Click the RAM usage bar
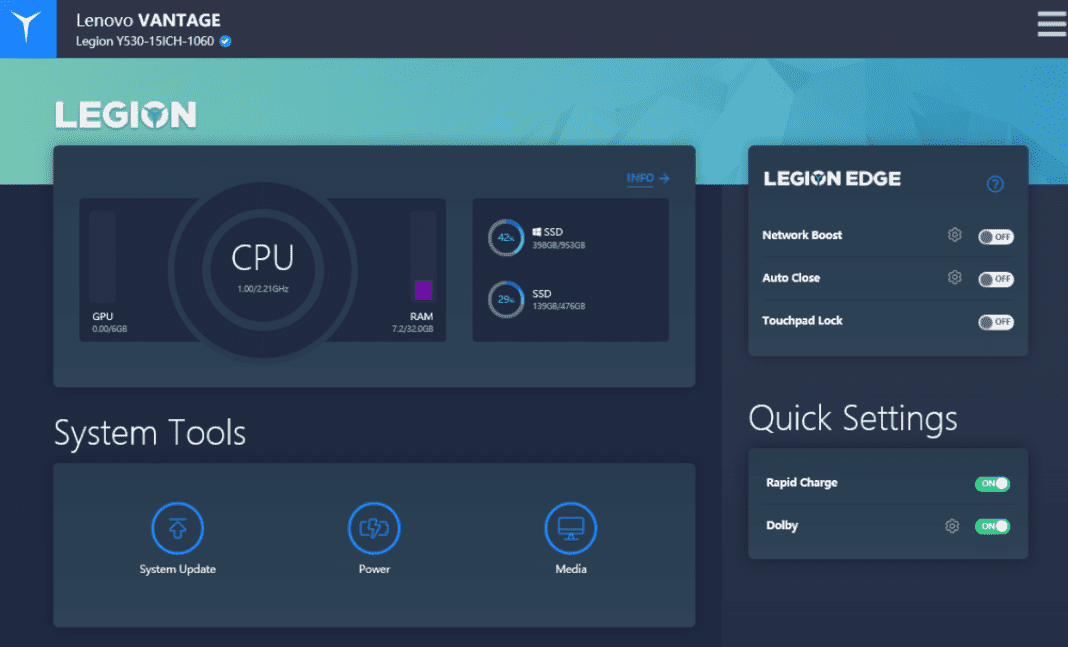Screen dimensions: 1068x647 pyautogui.click(x=423, y=256)
